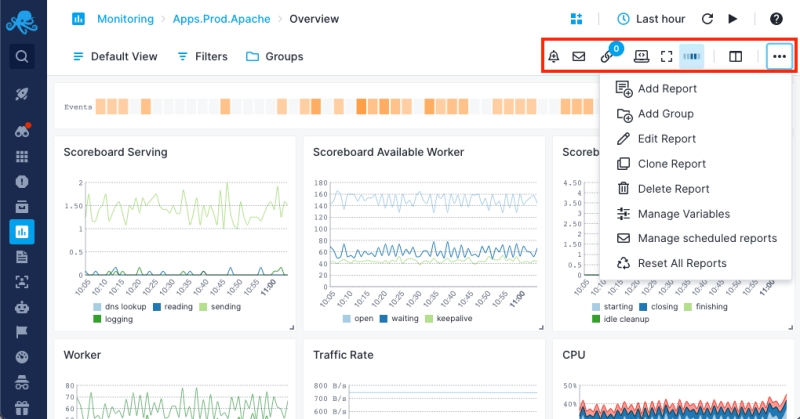The image size is (800, 419).
Task: Click the Traffic Rate chart title
Action: click(343, 355)
